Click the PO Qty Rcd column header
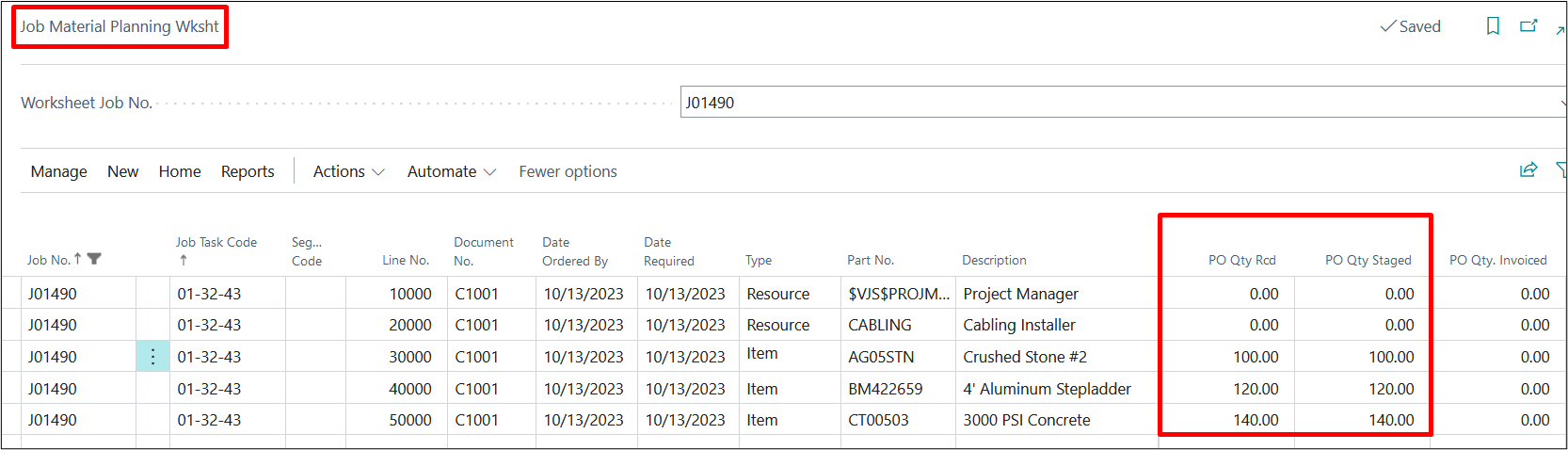Image resolution: width=1568 pixels, height=450 pixels. pos(1241,260)
